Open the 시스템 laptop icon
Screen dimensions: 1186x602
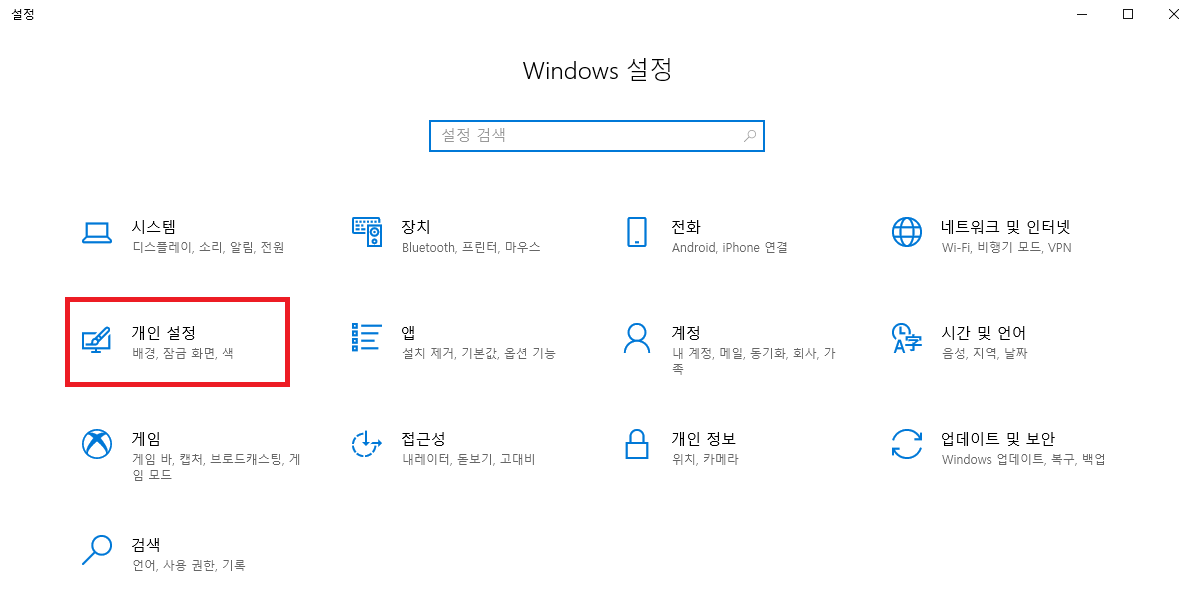(x=97, y=233)
